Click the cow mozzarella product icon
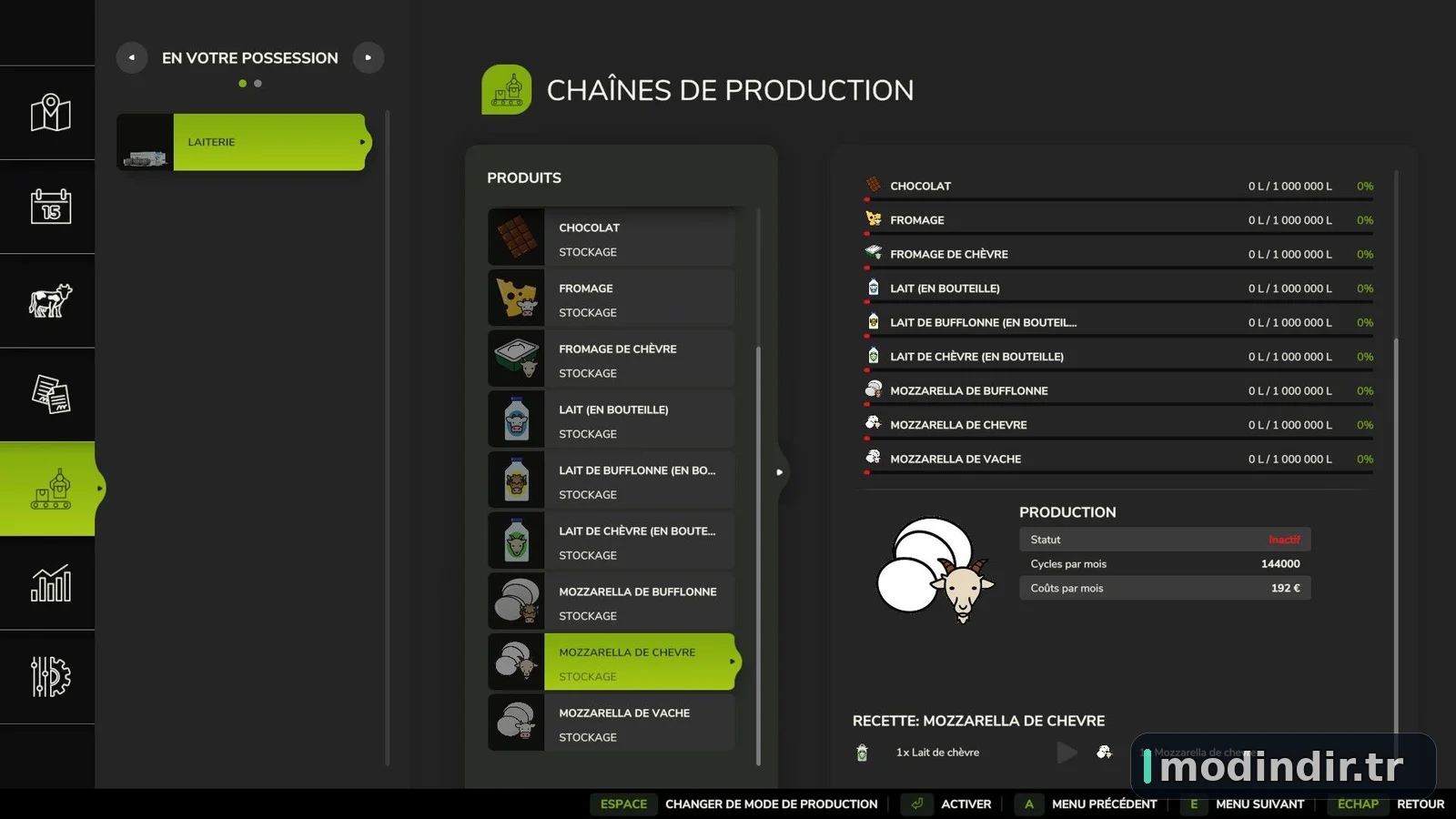 click(516, 723)
